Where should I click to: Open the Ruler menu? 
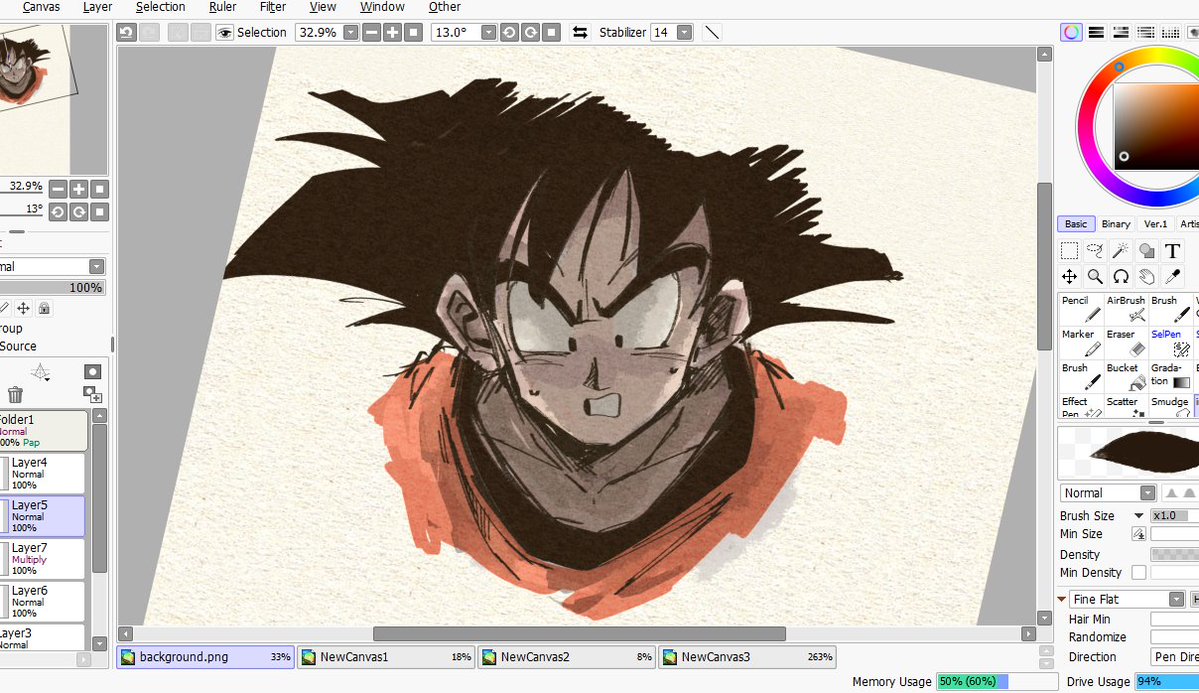(223, 7)
